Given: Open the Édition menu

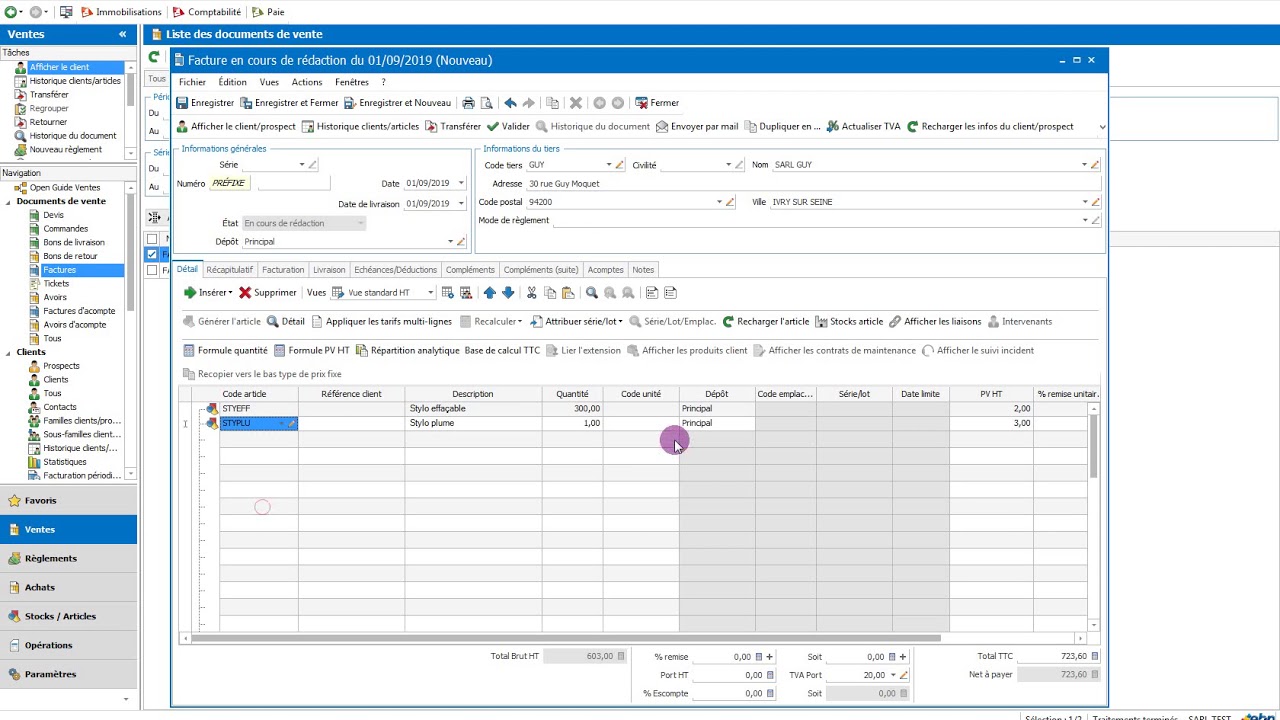Looking at the screenshot, I should pos(232,82).
